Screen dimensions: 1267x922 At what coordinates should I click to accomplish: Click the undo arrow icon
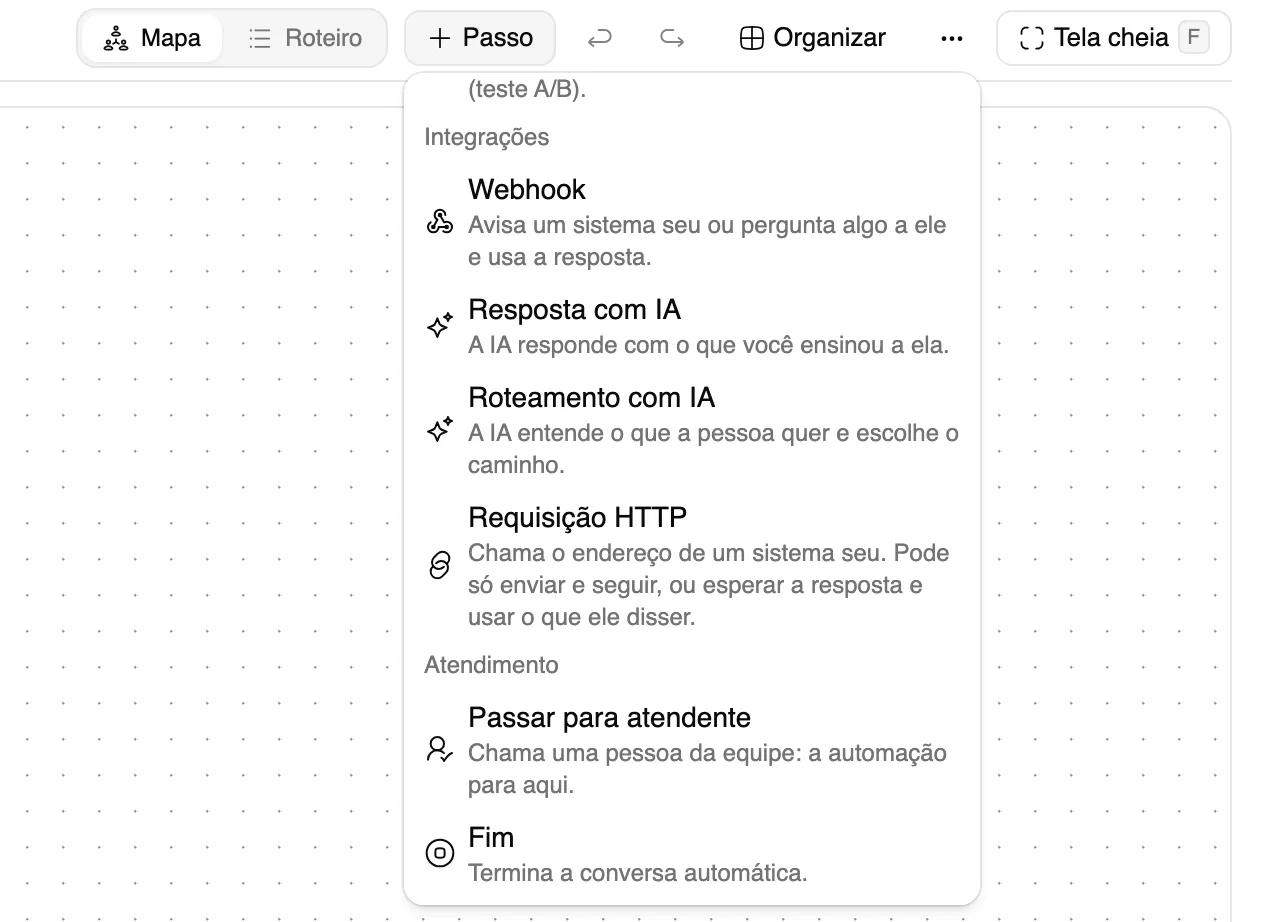(599, 38)
